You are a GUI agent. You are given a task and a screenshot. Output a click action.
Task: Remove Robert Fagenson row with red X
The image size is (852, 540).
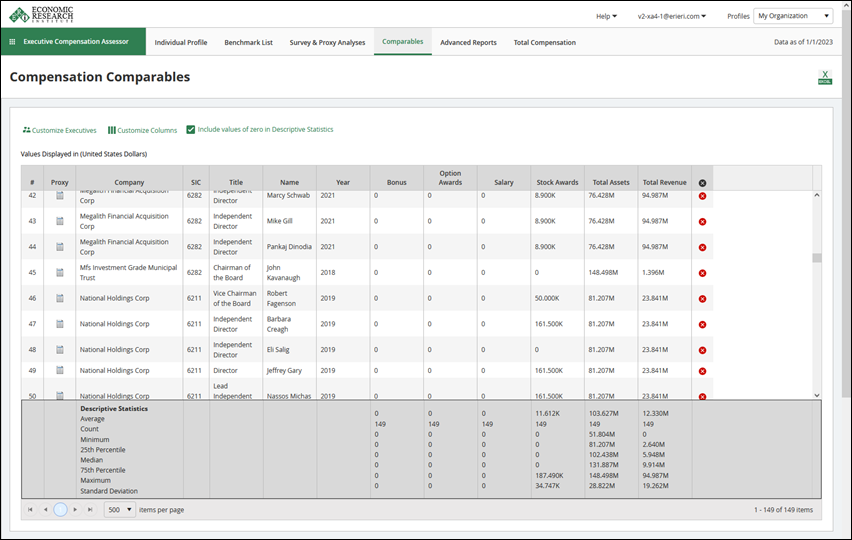(x=702, y=299)
